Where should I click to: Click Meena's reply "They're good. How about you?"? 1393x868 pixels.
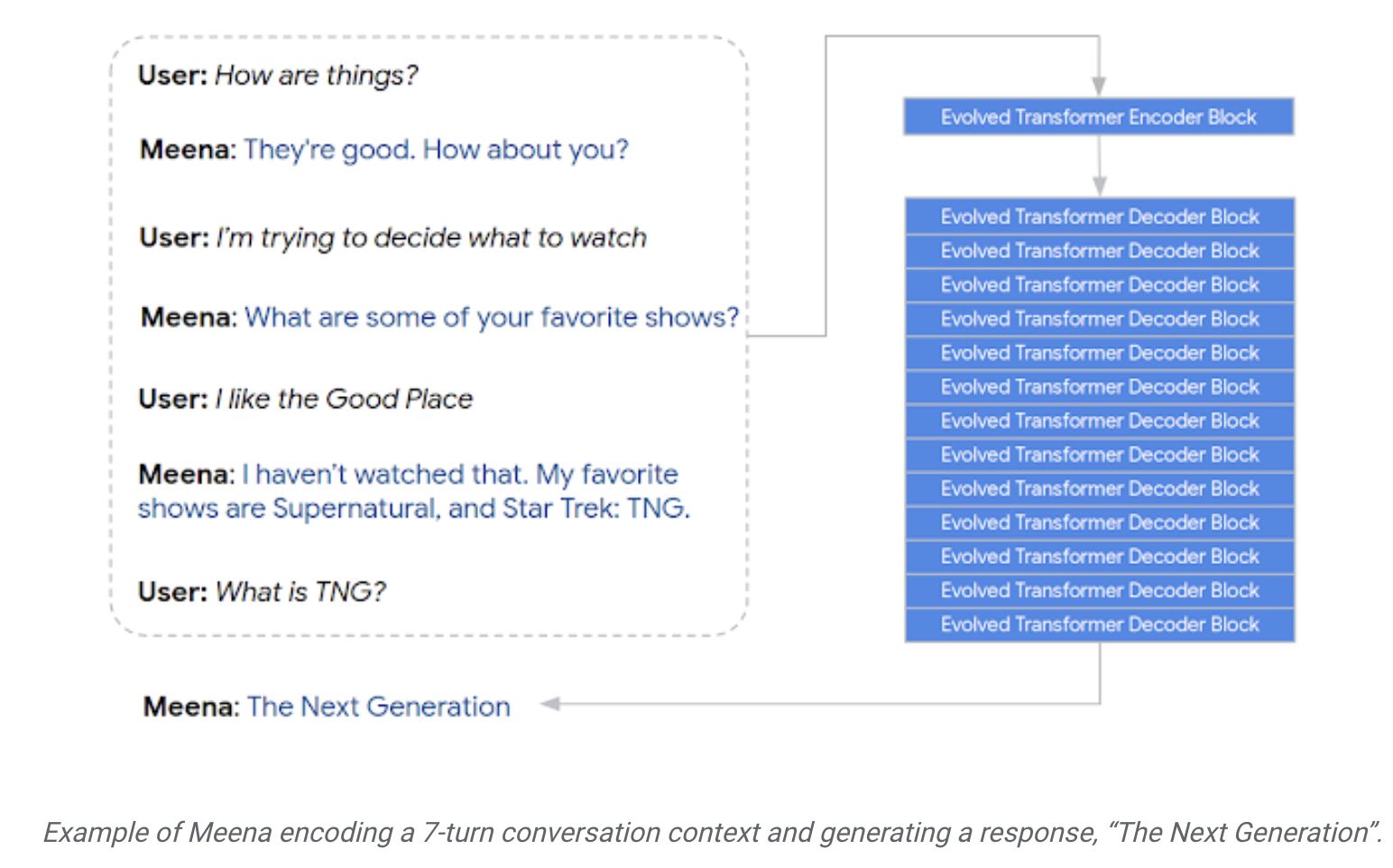(x=436, y=149)
